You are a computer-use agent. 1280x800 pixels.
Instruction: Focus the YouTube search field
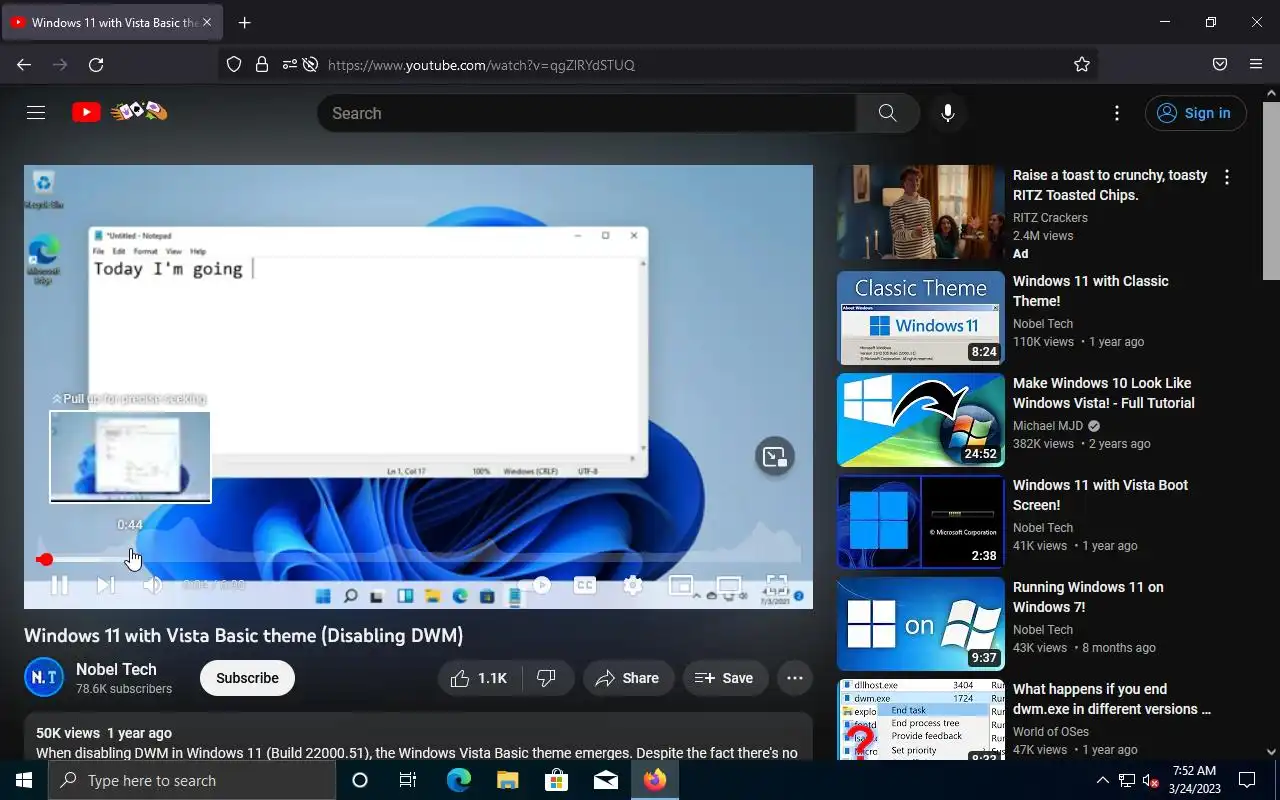(x=587, y=113)
